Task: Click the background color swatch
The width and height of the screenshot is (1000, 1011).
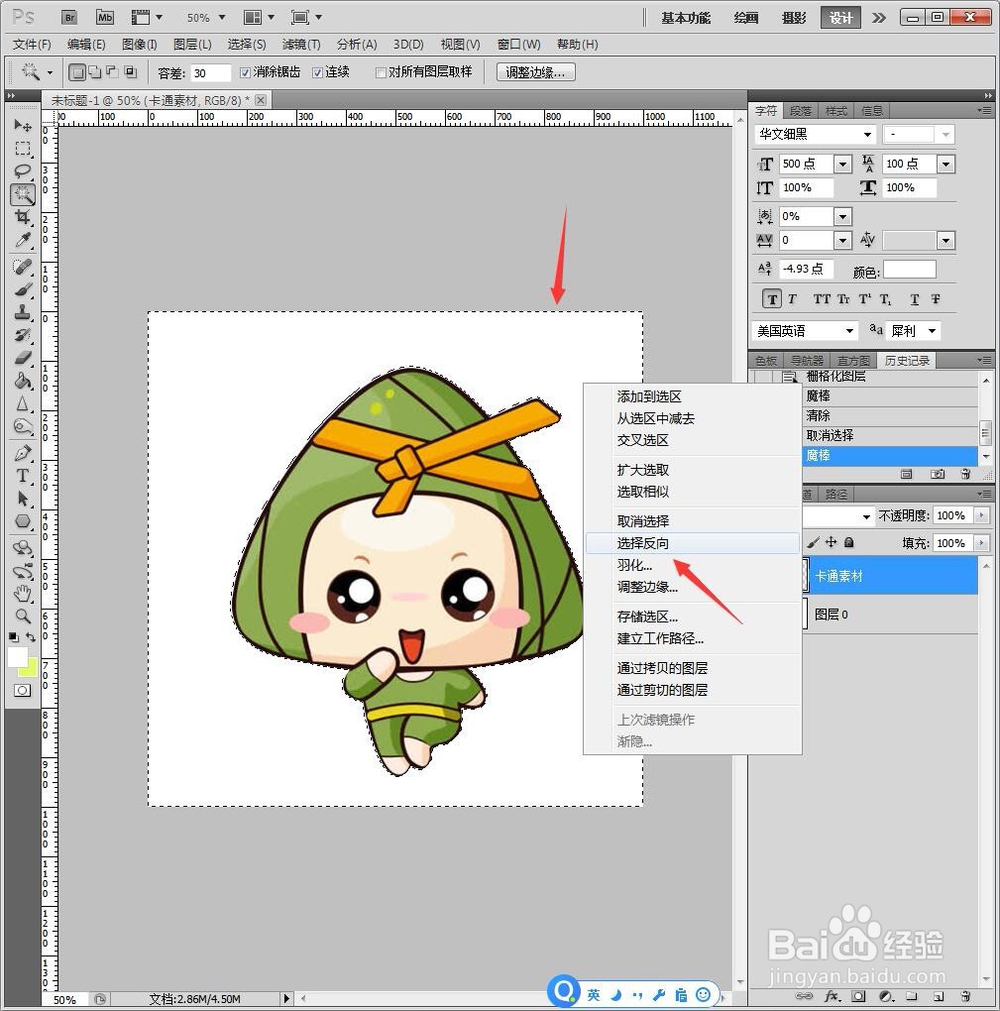Action: 31,671
